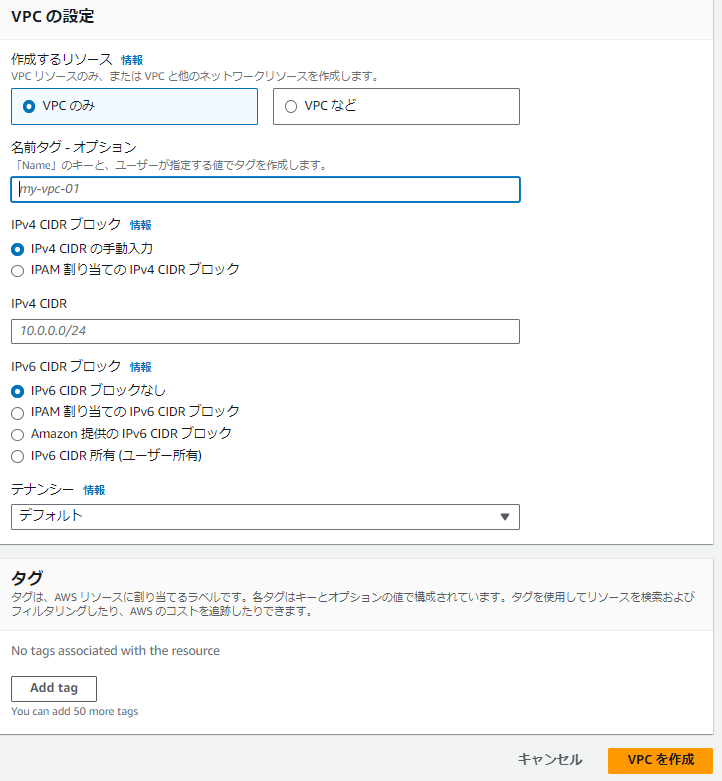Click the タグ section heading

27,578
